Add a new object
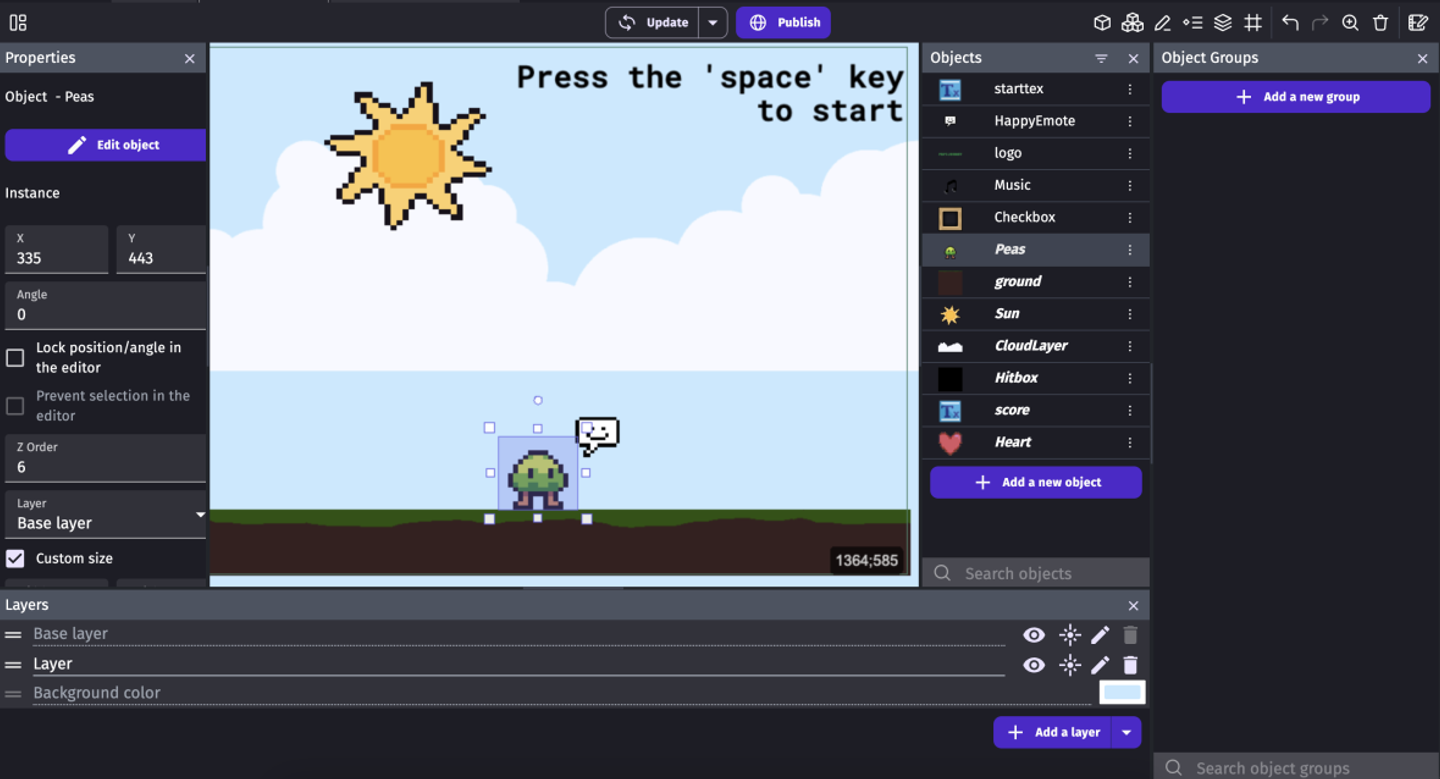The width and height of the screenshot is (1440, 779). [1036, 482]
